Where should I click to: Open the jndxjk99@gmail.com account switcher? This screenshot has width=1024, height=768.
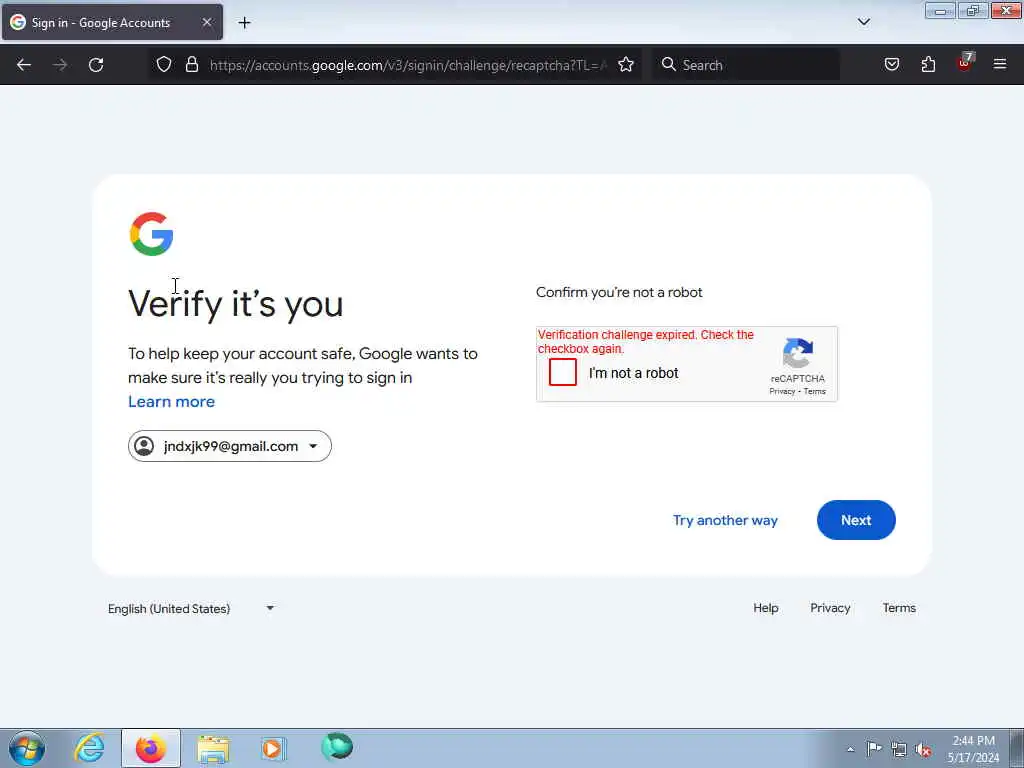tap(230, 446)
